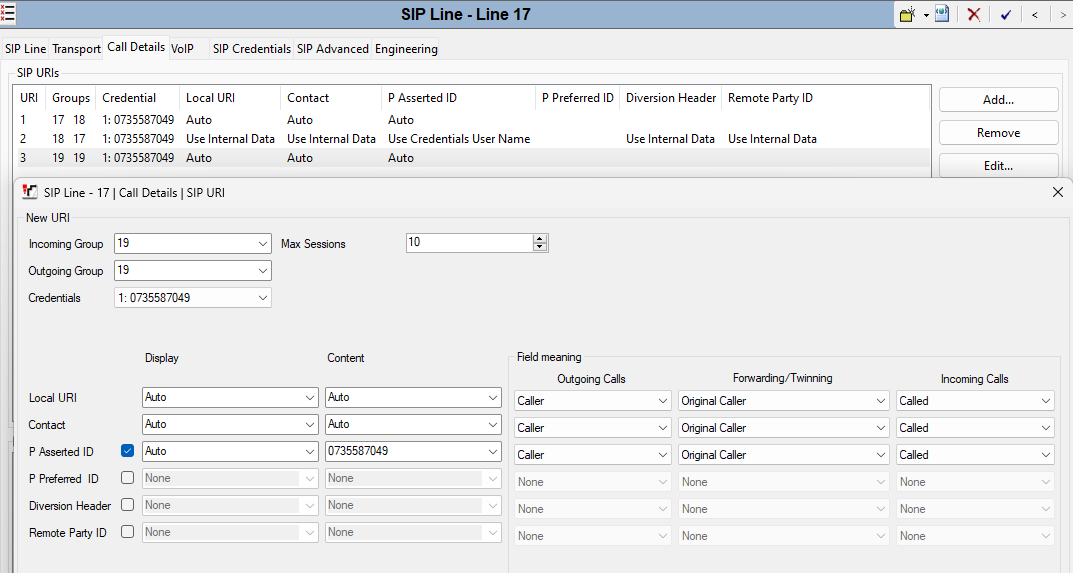Click the tree list icon in title bar
Viewport: 1073px width, 573px height.
(8, 14)
